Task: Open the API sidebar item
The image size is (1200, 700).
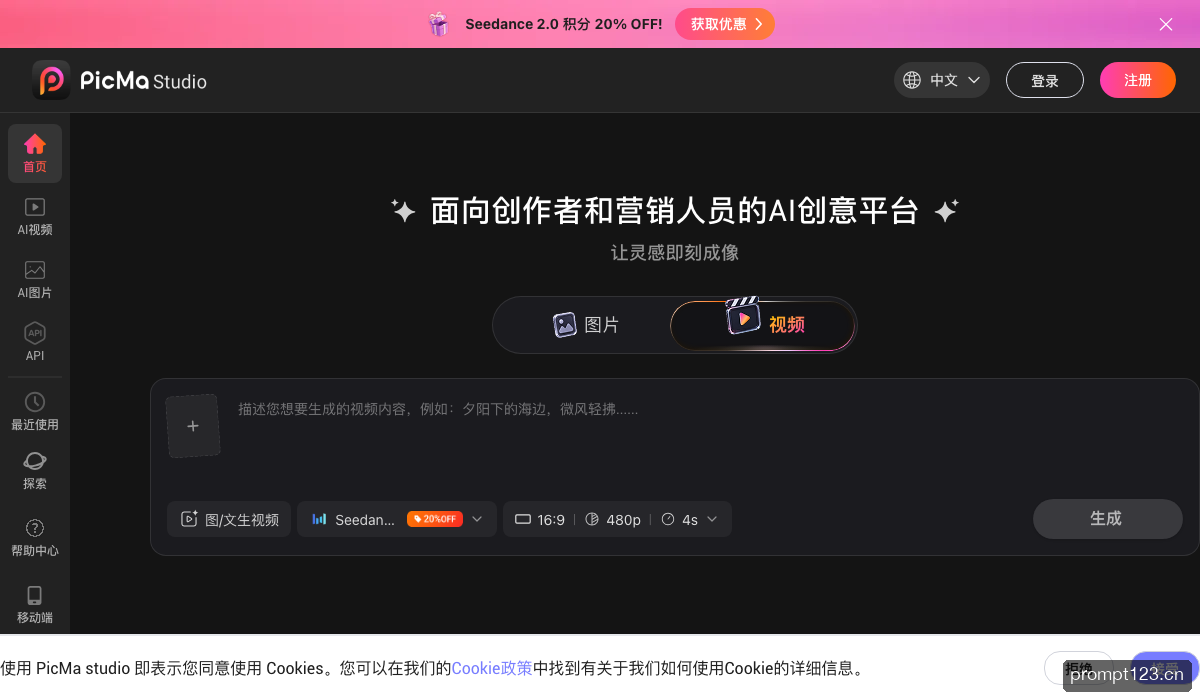Action: [35, 342]
